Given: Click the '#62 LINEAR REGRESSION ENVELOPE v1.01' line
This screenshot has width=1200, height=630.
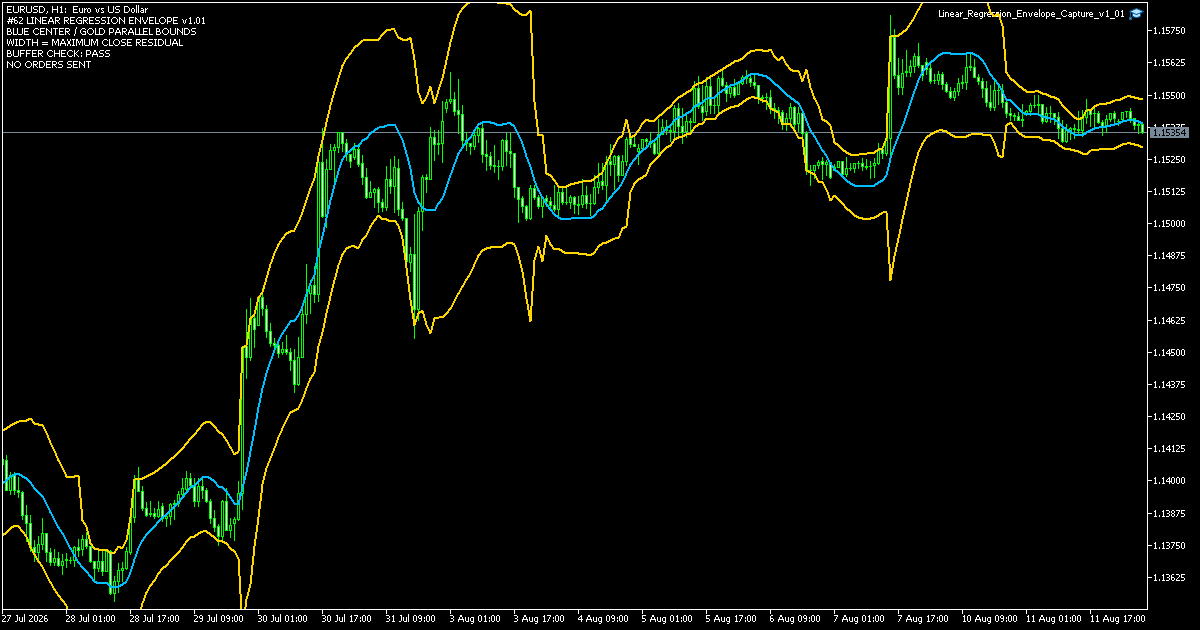Looking at the screenshot, I should [105, 20].
